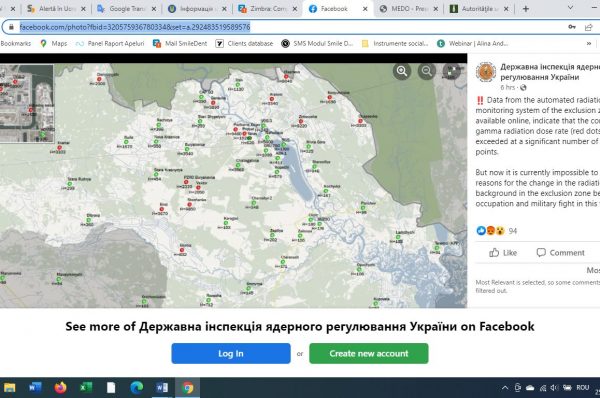Open network icon in system tray
This screenshot has width=600, height=398.
pos(543,388)
